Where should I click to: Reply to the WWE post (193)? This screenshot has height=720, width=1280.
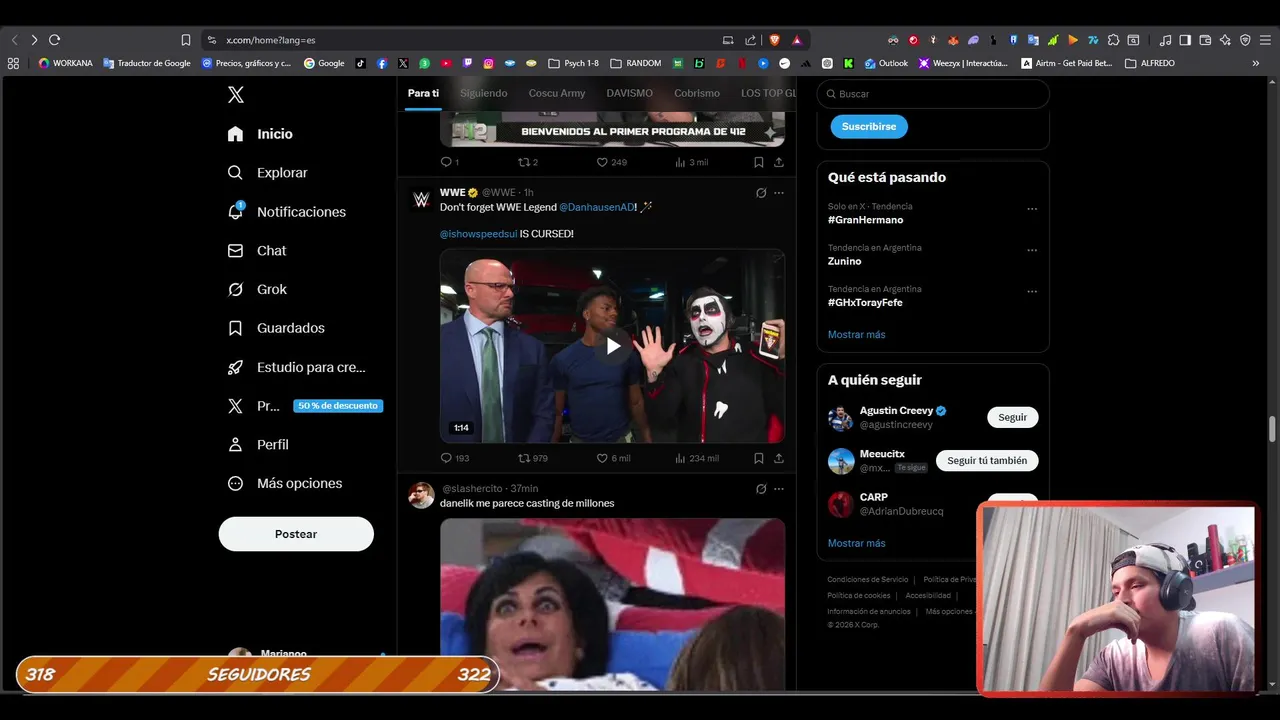[455, 458]
